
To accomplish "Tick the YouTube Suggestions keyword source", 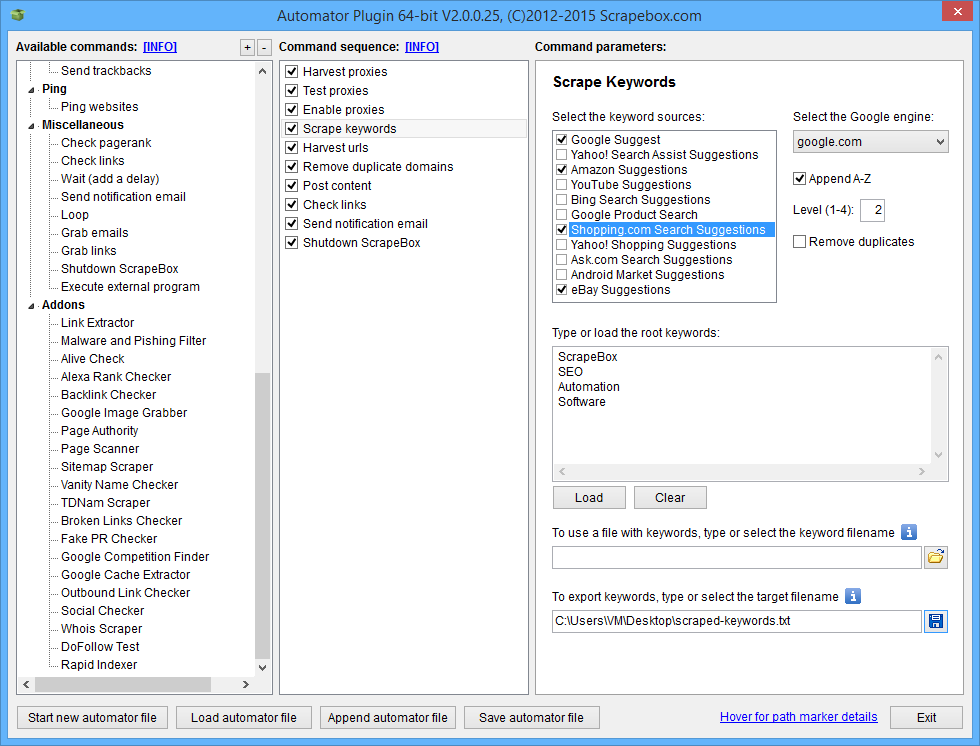I will pos(562,185).
